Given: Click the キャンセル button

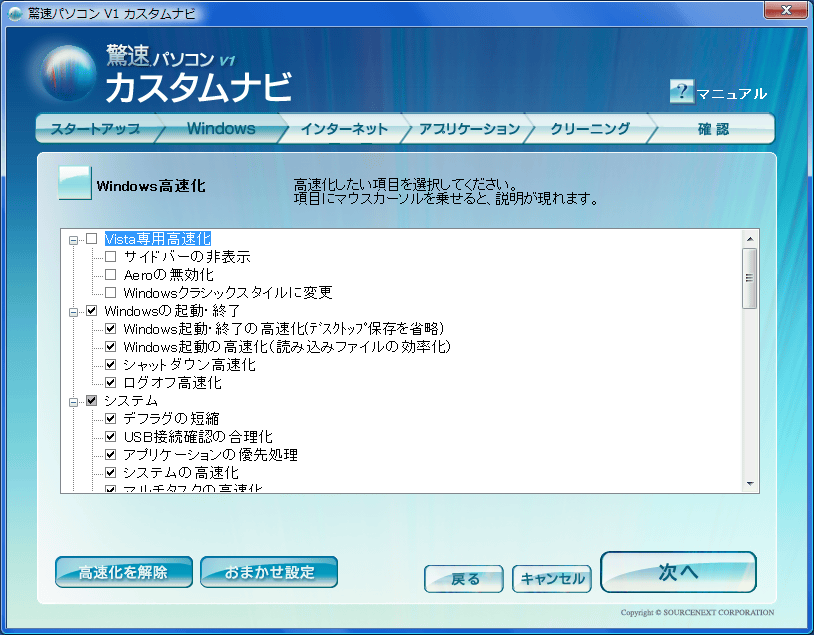Looking at the screenshot, I should (x=552, y=579).
